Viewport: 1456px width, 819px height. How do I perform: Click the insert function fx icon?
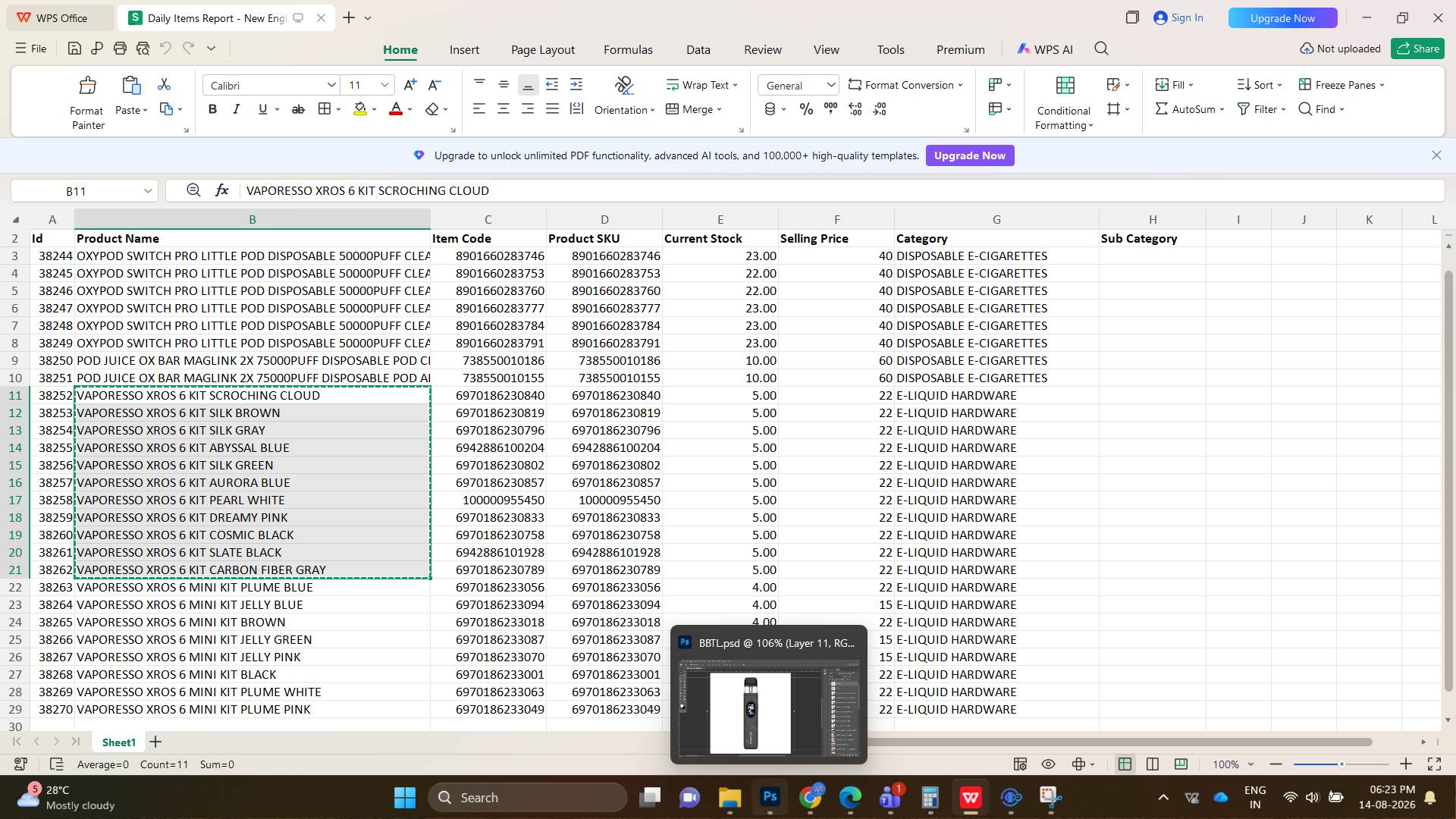(x=221, y=190)
